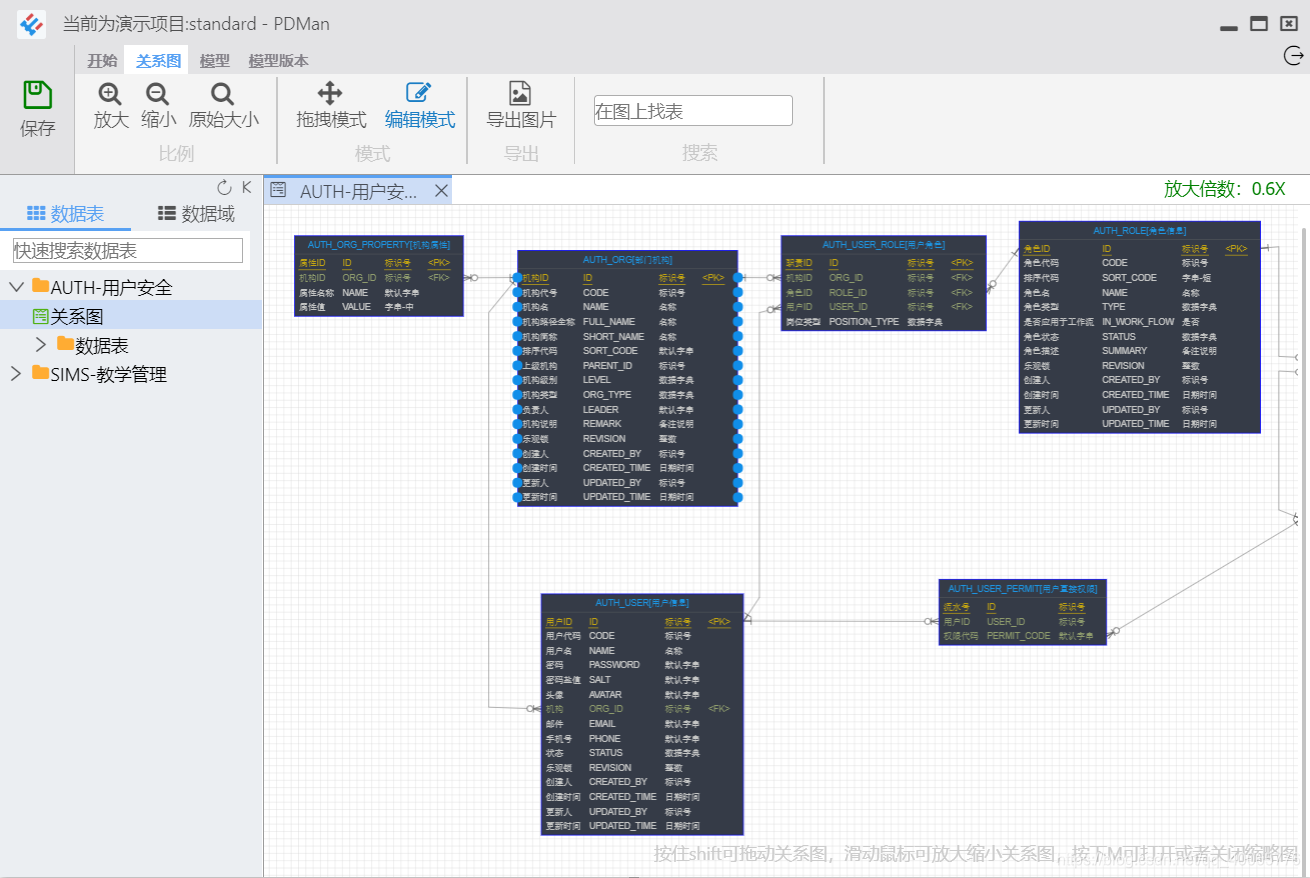Image resolution: width=1310 pixels, height=878 pixels.
Task: Select the AUTH_ORG_PROPERTY table header
Action: click(x=379, y=244)
